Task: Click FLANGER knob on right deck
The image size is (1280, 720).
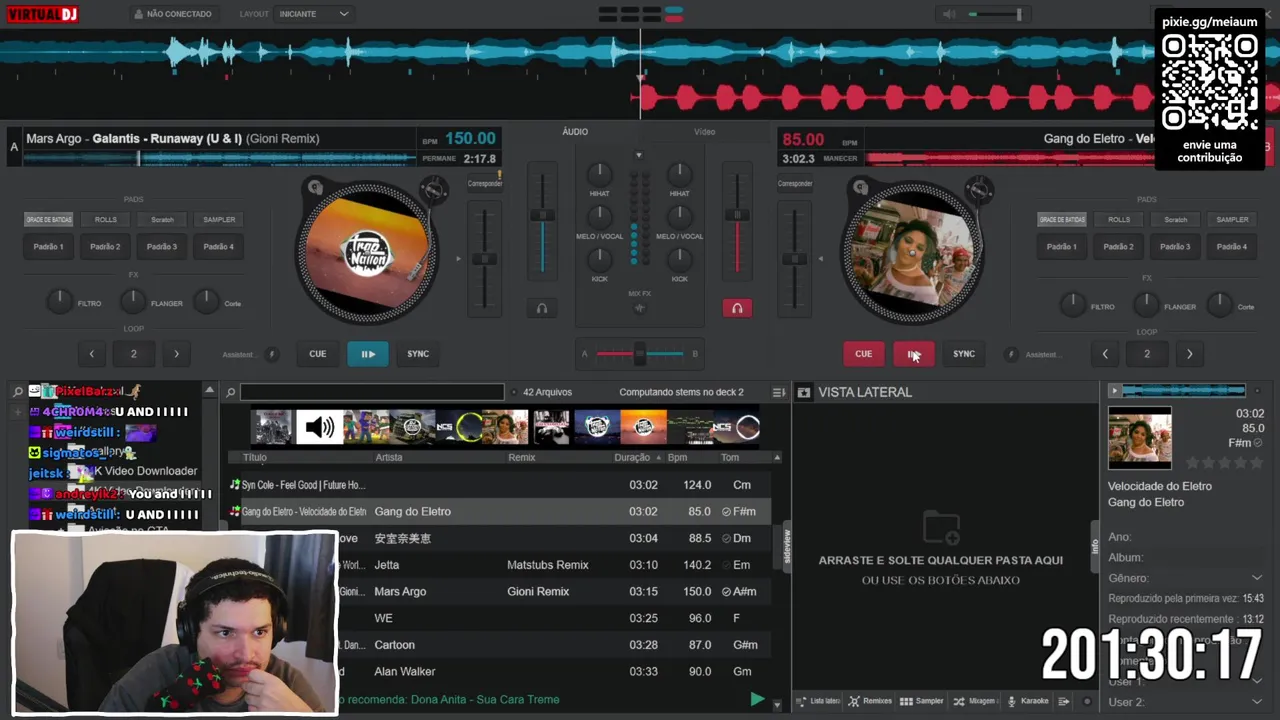Action: coord(1146,304)
